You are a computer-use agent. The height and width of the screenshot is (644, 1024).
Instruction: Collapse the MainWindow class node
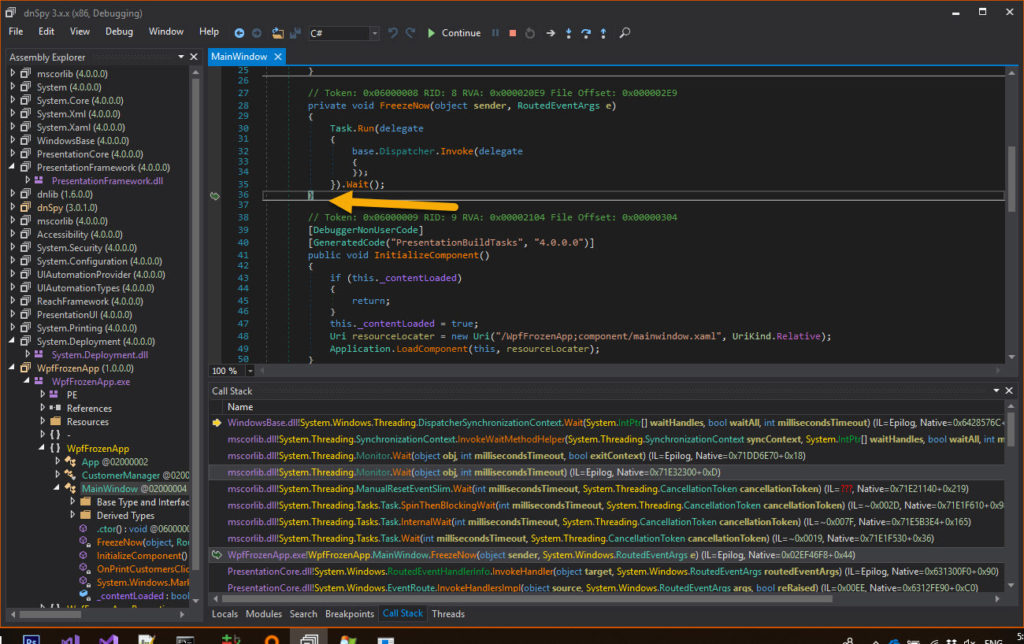pyautogui.click(x=57, y=488)
